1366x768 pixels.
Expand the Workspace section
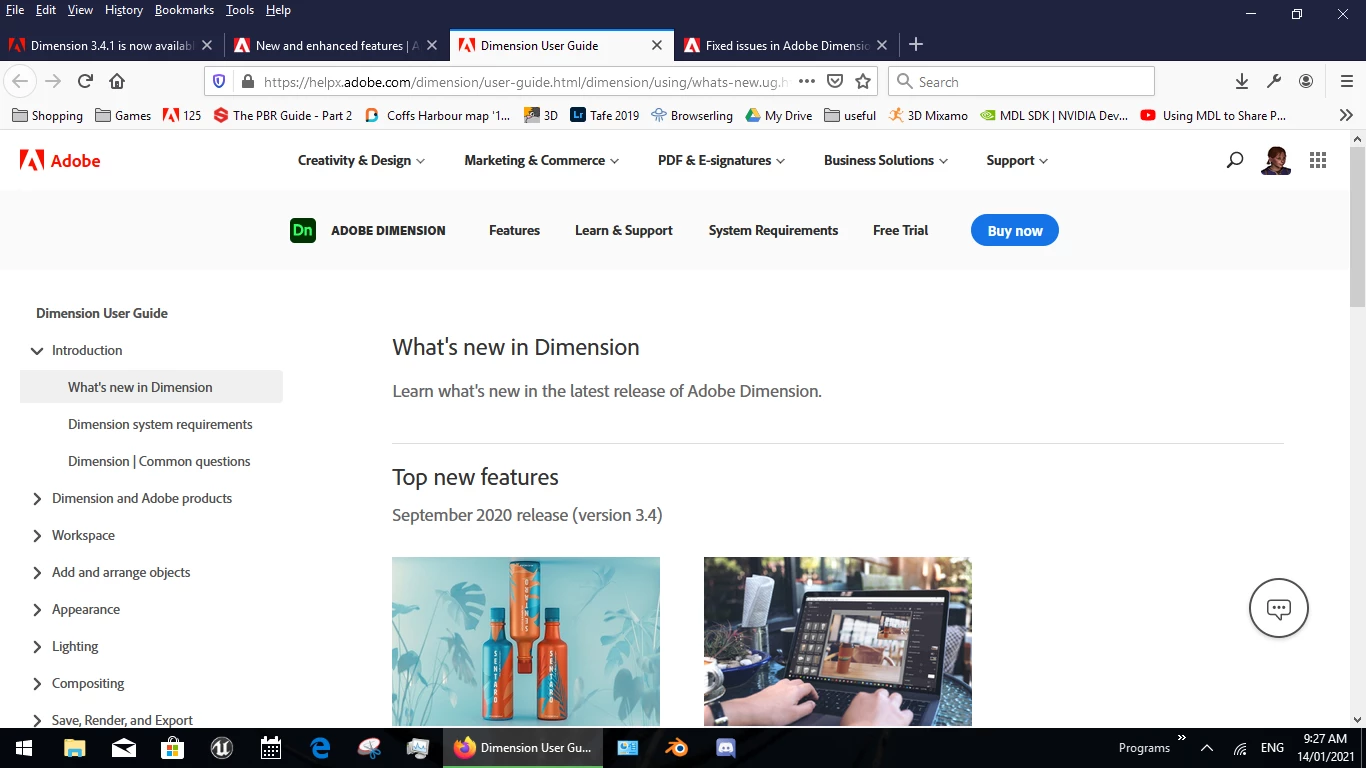tap(37, 536)
